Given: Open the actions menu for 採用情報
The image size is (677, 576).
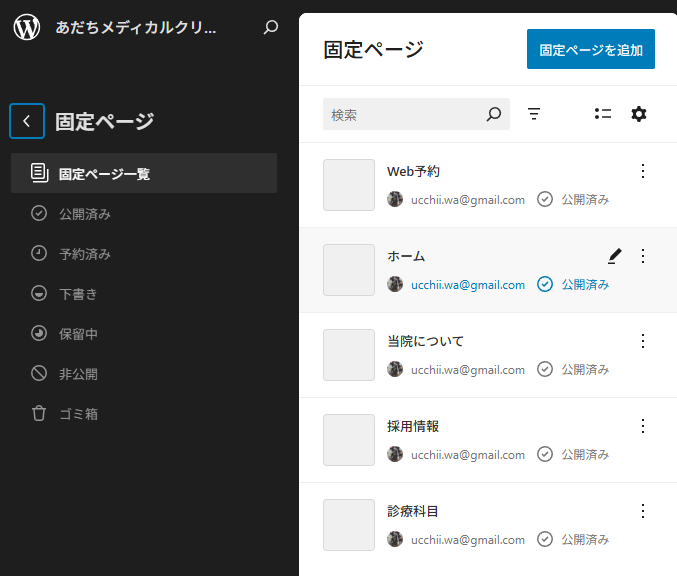Looking at the screenshot, I should click(x=643, y=426).
